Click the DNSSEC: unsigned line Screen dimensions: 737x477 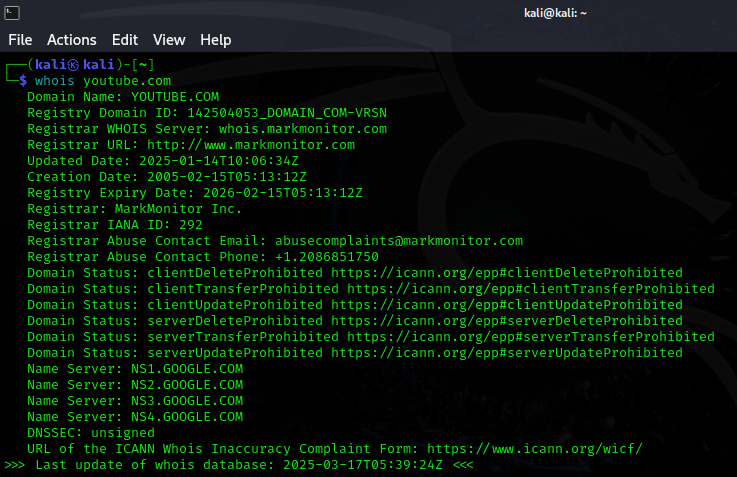(x=91, y=432)
